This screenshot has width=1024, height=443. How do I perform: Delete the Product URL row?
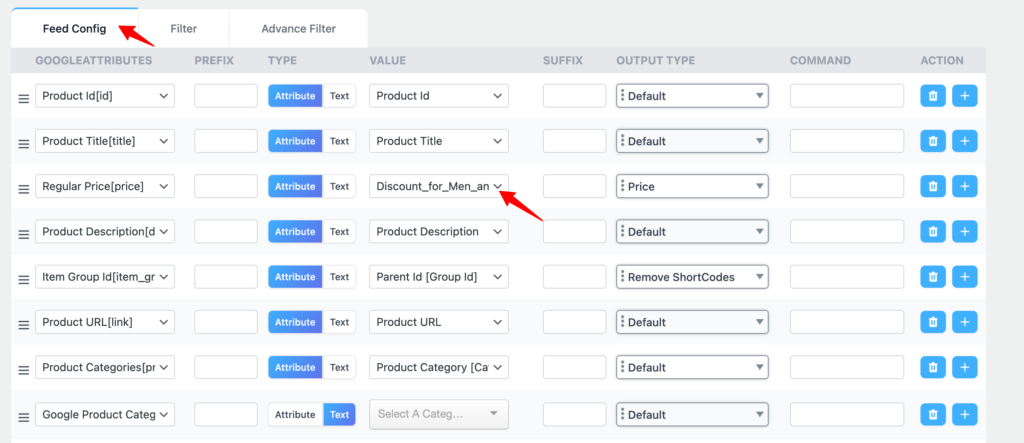[x=933, y=322]
